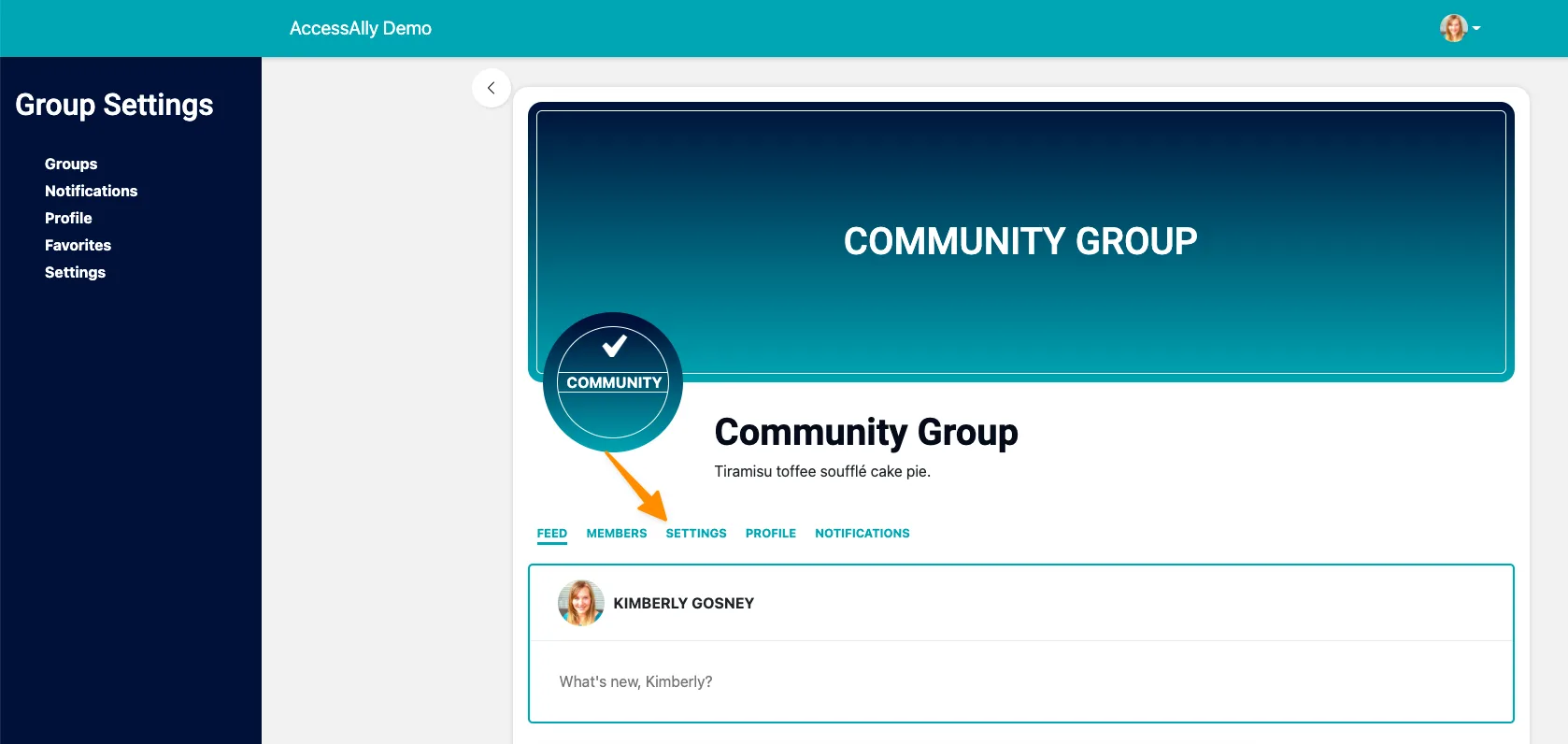Go to the Notifications tab in group
Image resolution: width=1568 pixels, height=744 pixels.
click(862, 533)
